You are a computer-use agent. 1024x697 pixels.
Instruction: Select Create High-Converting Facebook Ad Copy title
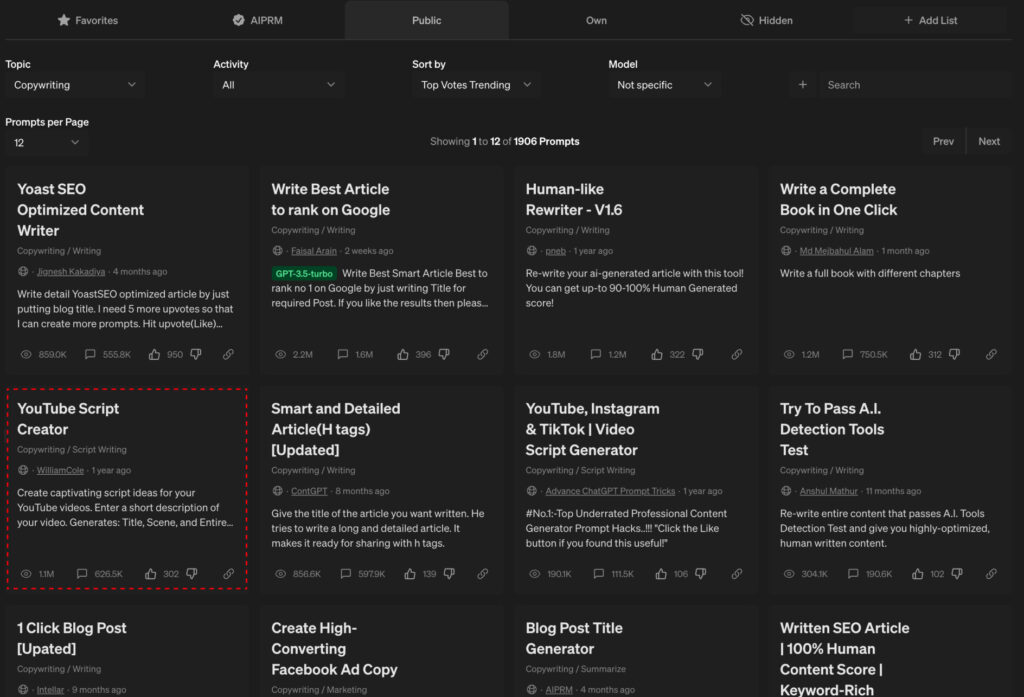(x=334, y=649)
